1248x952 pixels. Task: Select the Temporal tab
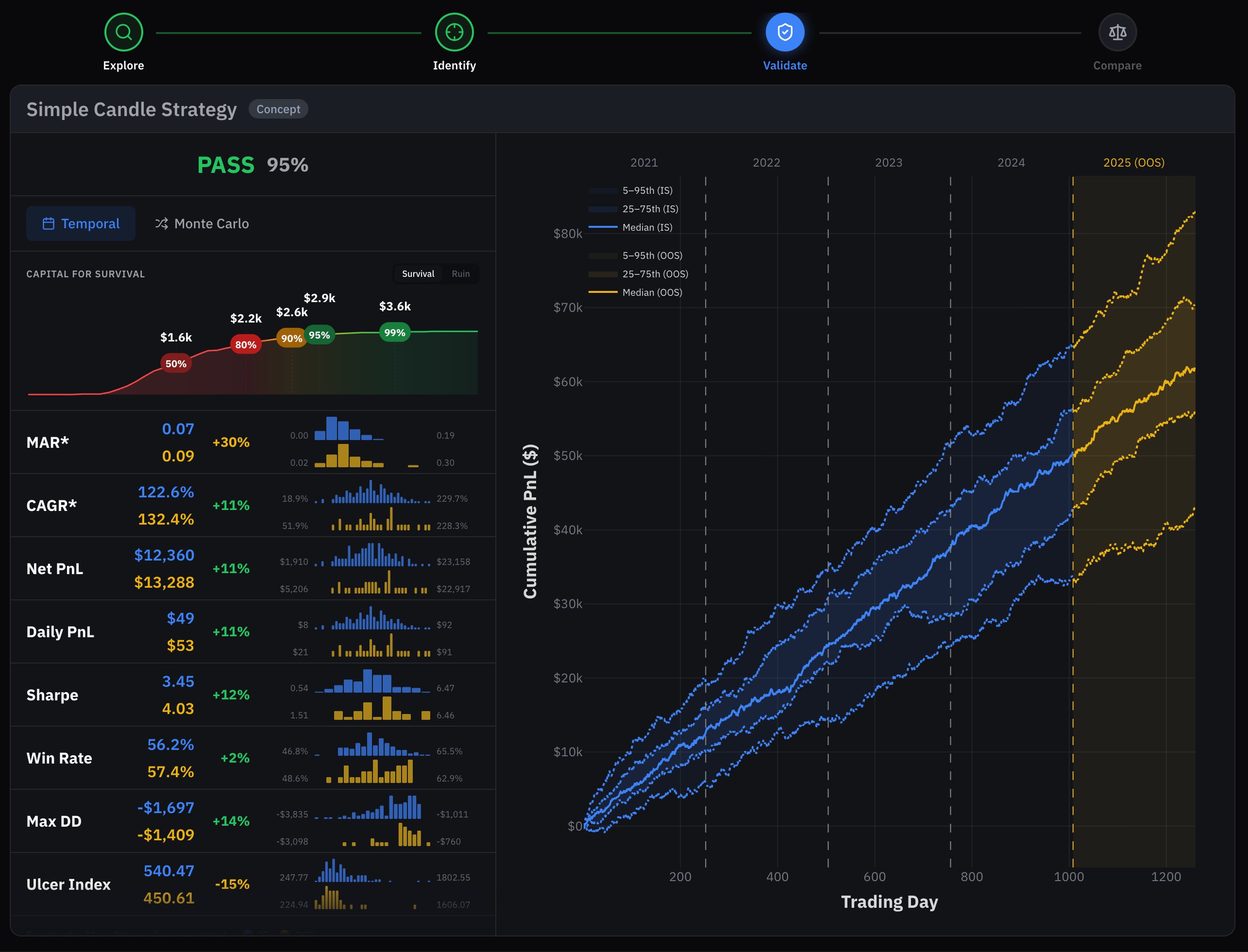pyautogui.click(x=81, y=223)
